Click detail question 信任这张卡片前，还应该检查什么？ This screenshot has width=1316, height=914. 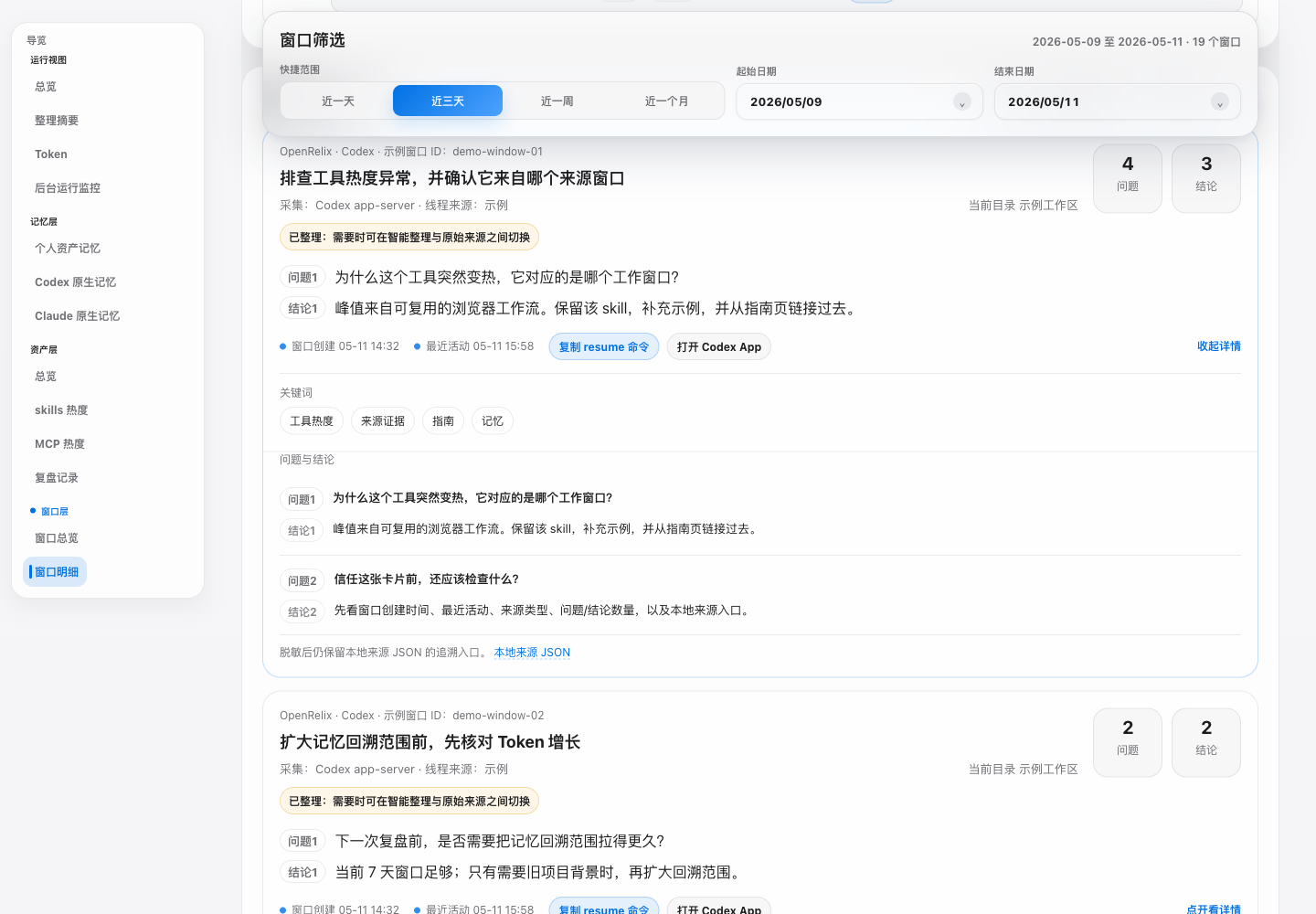pos(427,579)
